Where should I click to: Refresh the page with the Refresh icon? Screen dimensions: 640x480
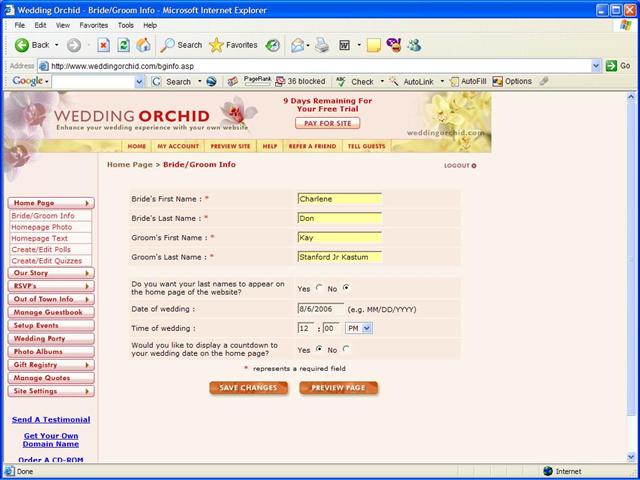tap(123, 45)
